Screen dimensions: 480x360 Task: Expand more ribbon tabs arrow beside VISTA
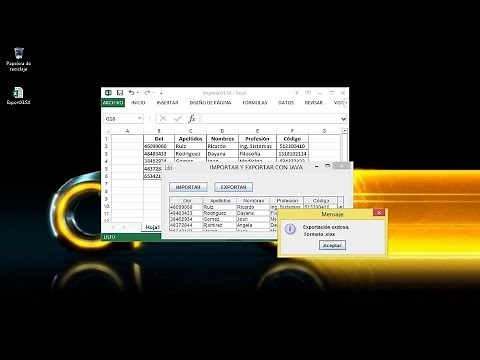(346, 102)
